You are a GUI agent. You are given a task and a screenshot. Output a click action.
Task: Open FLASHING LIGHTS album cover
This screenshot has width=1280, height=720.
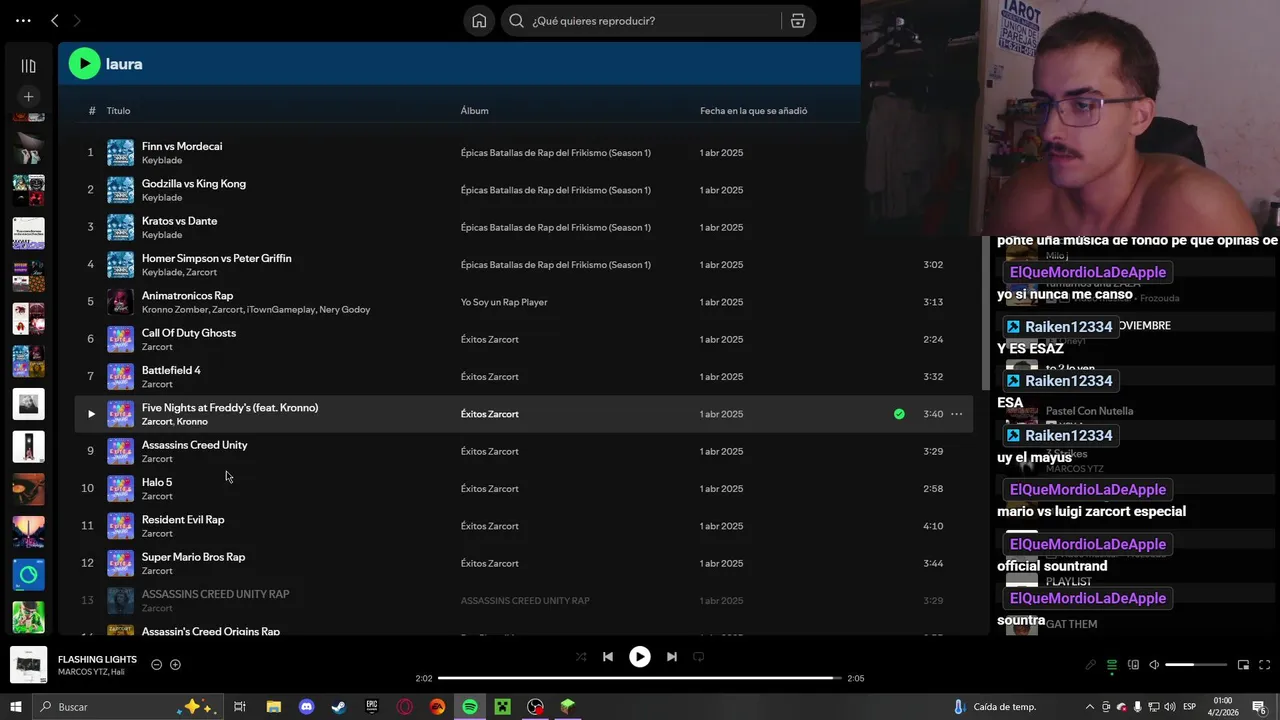pos(28,665)
